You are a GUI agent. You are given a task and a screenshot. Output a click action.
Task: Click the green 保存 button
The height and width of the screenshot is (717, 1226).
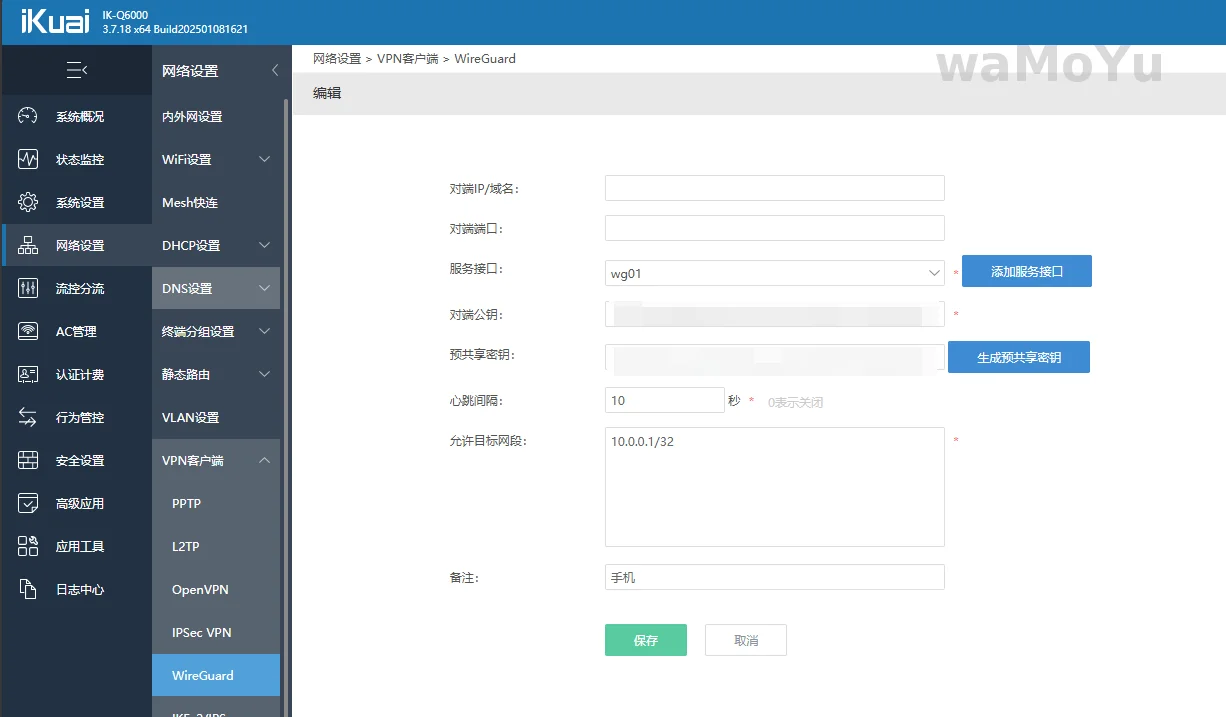[x=645, y=640]
